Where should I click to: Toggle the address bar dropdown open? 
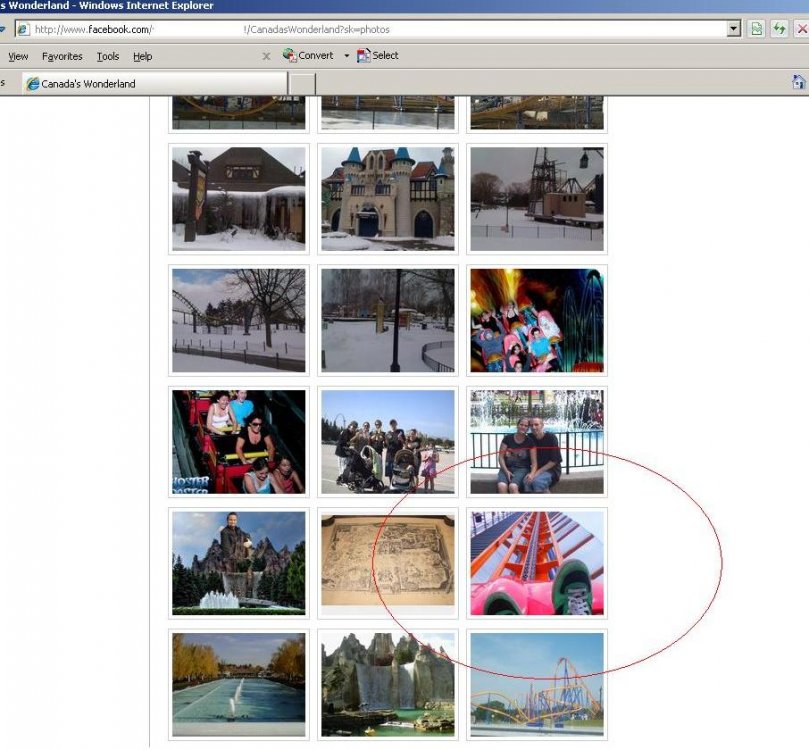click(x=733, y=29)
